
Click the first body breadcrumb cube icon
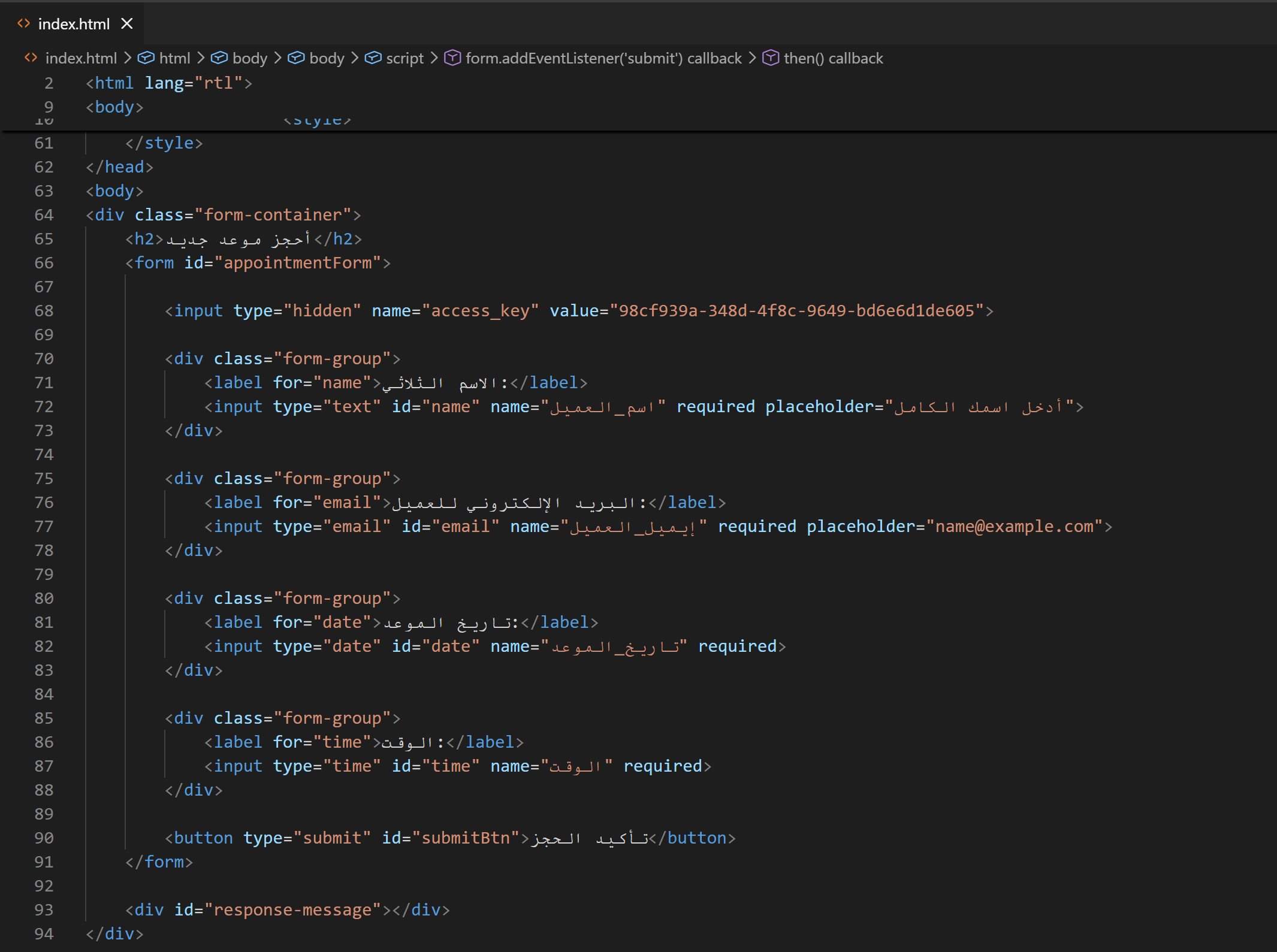(219, 58)
